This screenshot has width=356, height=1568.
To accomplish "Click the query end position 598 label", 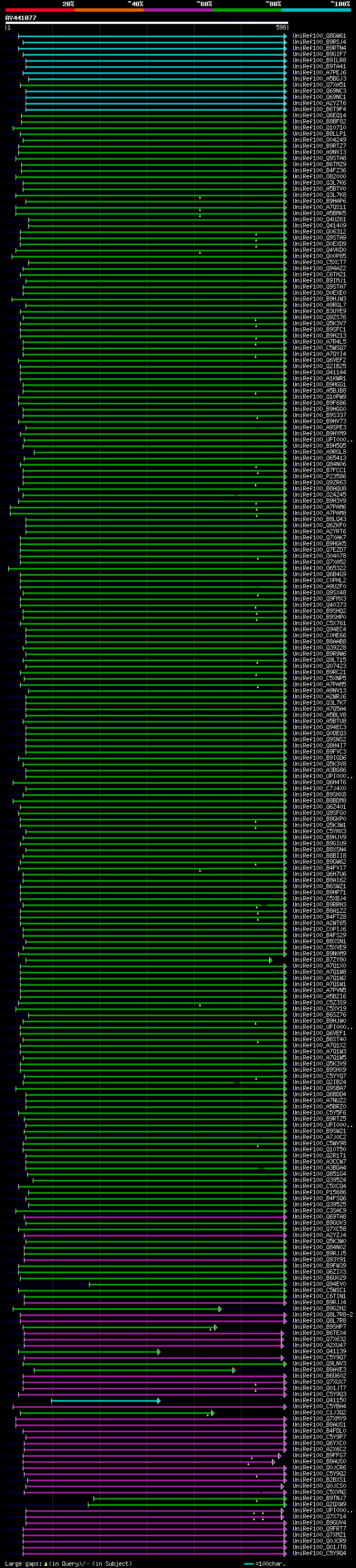I will [x=281, y=27].
